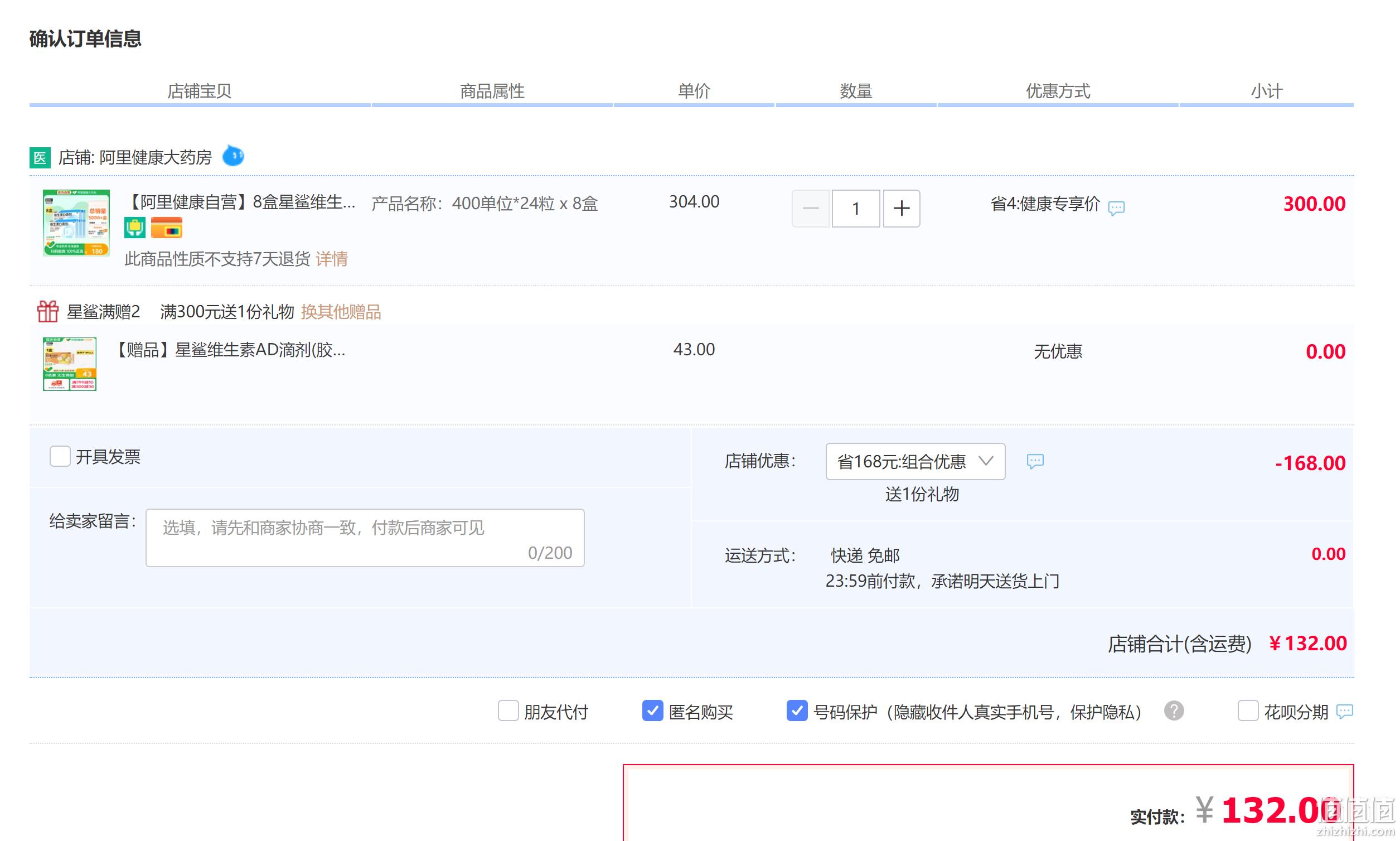Click the red gift box icon
The height and width of the screenshot is (841, 1400).
pyautogui.click(x=47, y=311)
